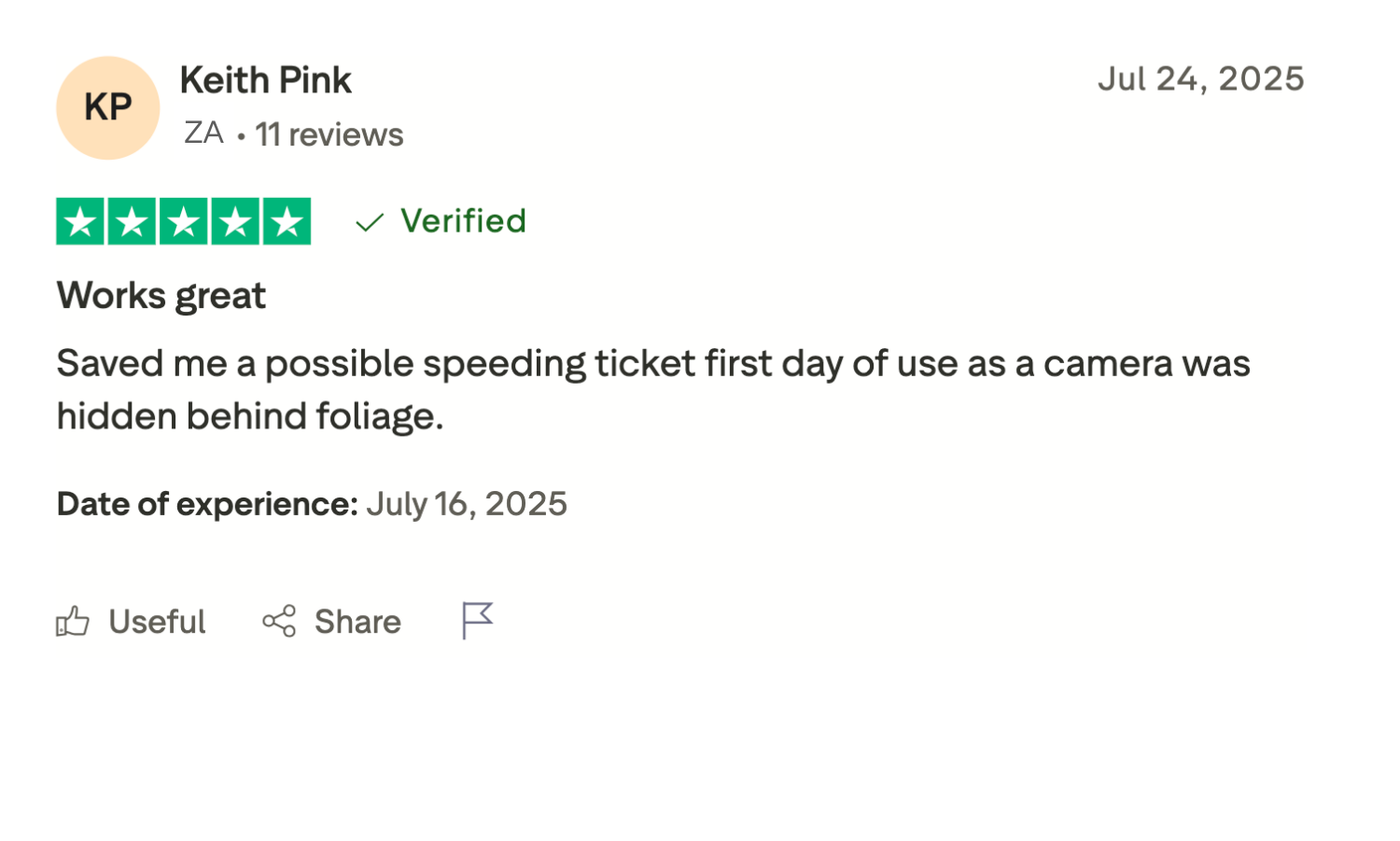Open the 'Works great' review title
Image resolution: width=1400 pixels, height=841 pixels.
coord(161,296)
